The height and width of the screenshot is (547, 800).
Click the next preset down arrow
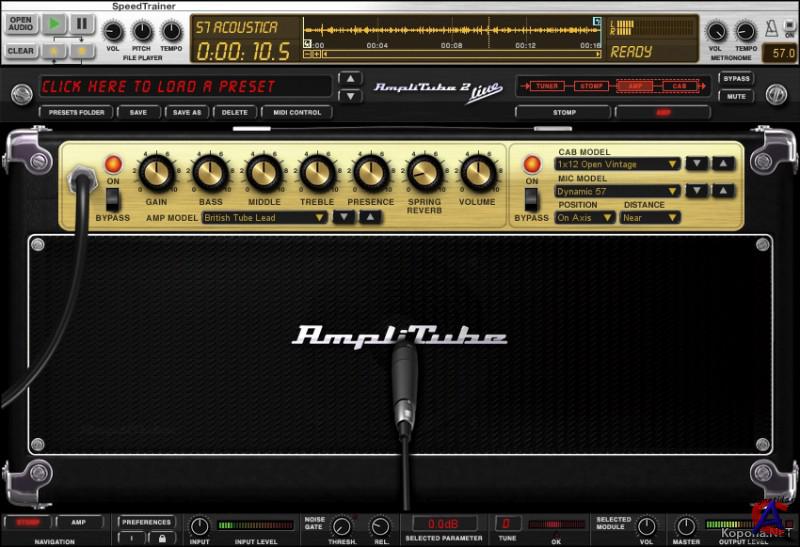350,96
